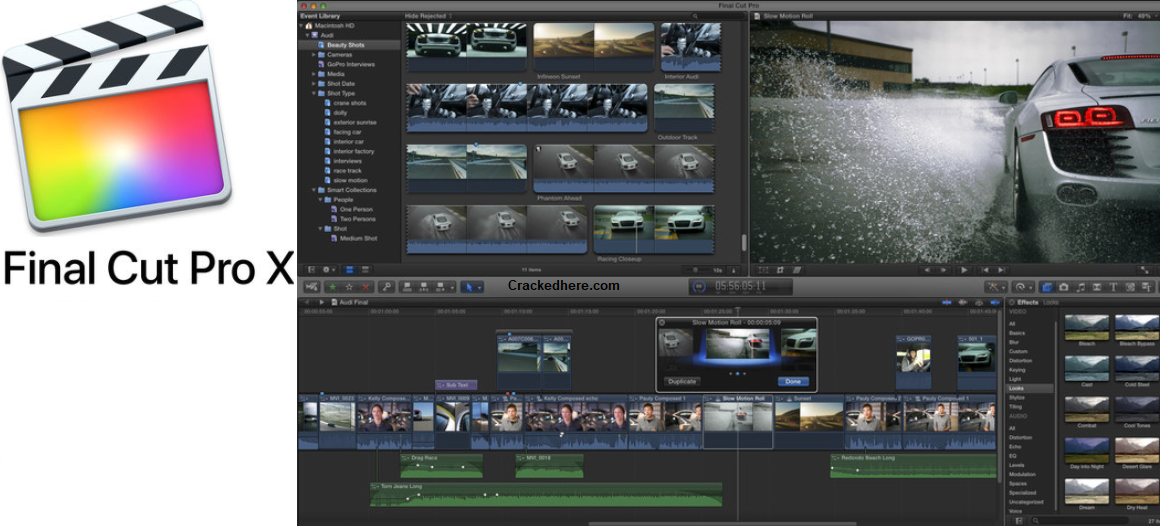Collapse the Macintosh HD tree

pos(302,25)
